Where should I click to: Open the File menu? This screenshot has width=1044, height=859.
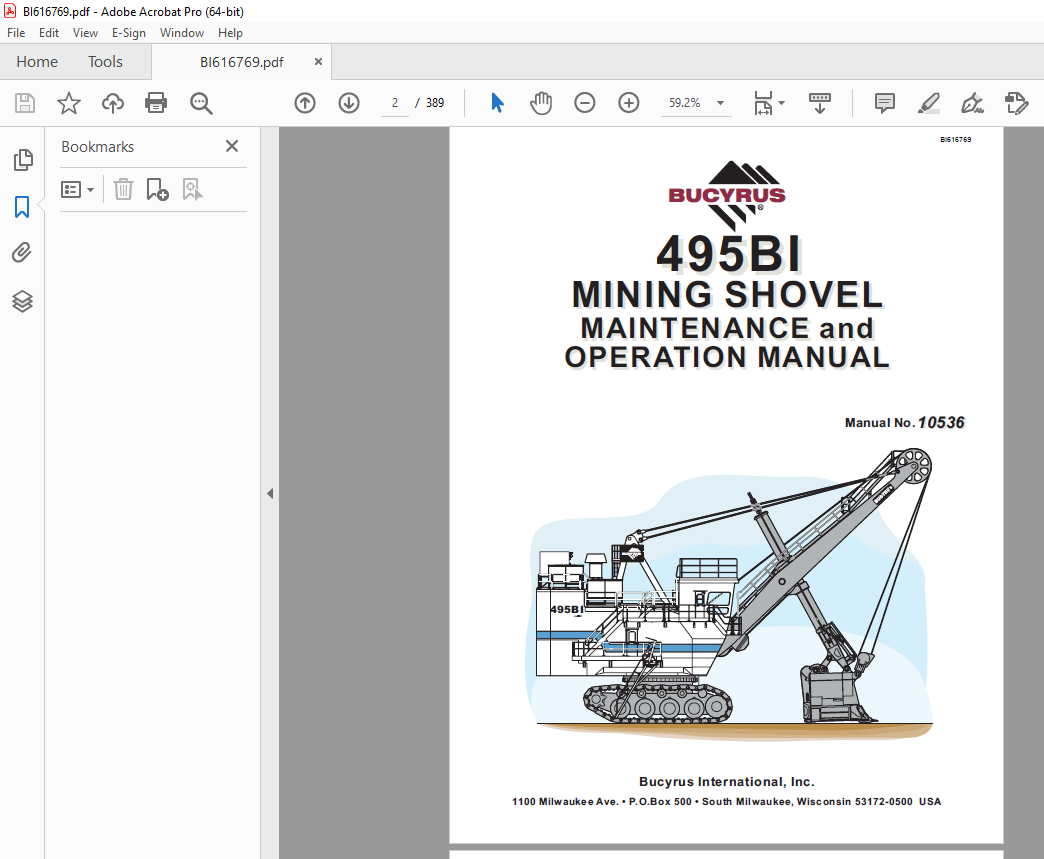pos(16,33)
